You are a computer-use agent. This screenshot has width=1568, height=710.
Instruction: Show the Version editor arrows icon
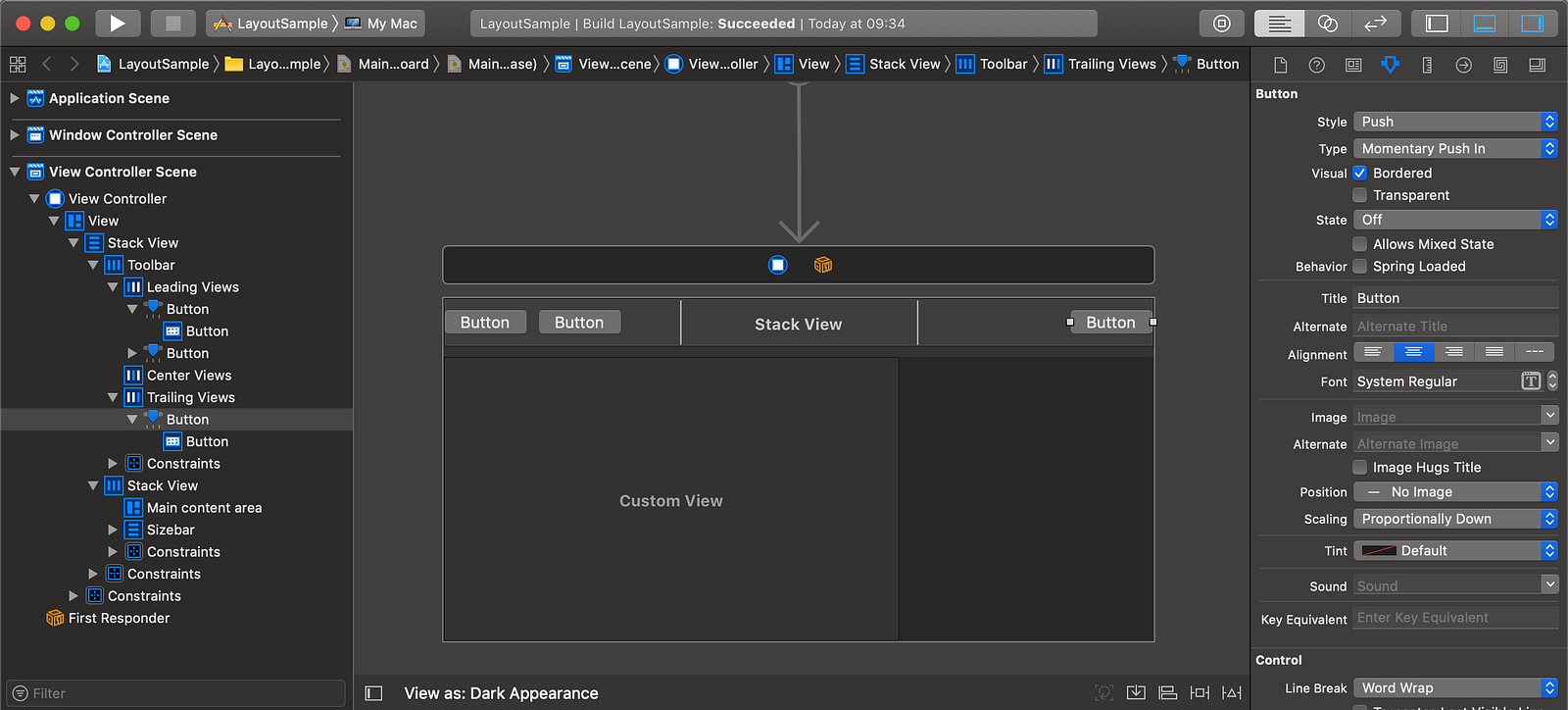tap(1376, 24)
